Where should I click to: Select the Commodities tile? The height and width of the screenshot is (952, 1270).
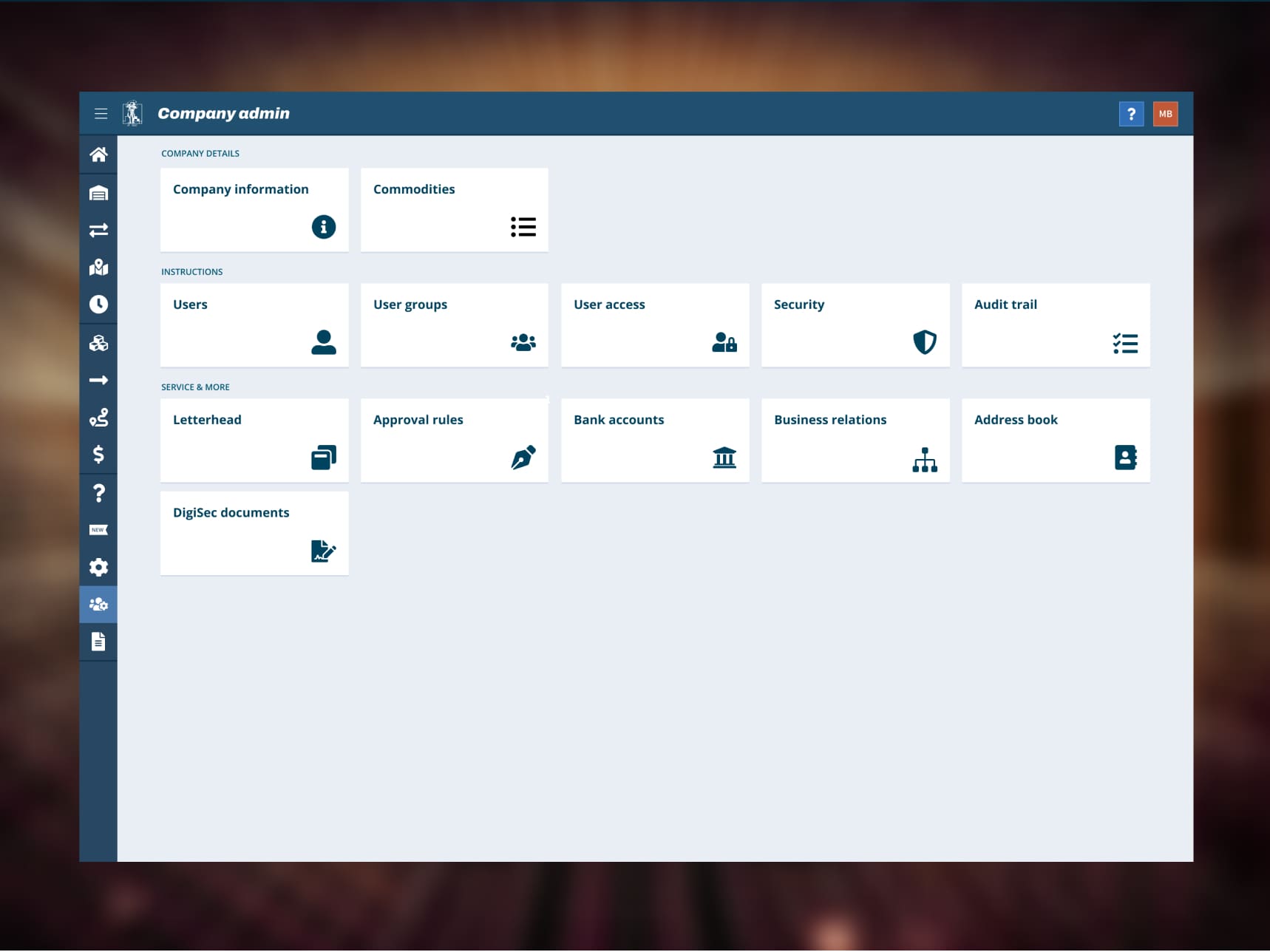(454, 210)
